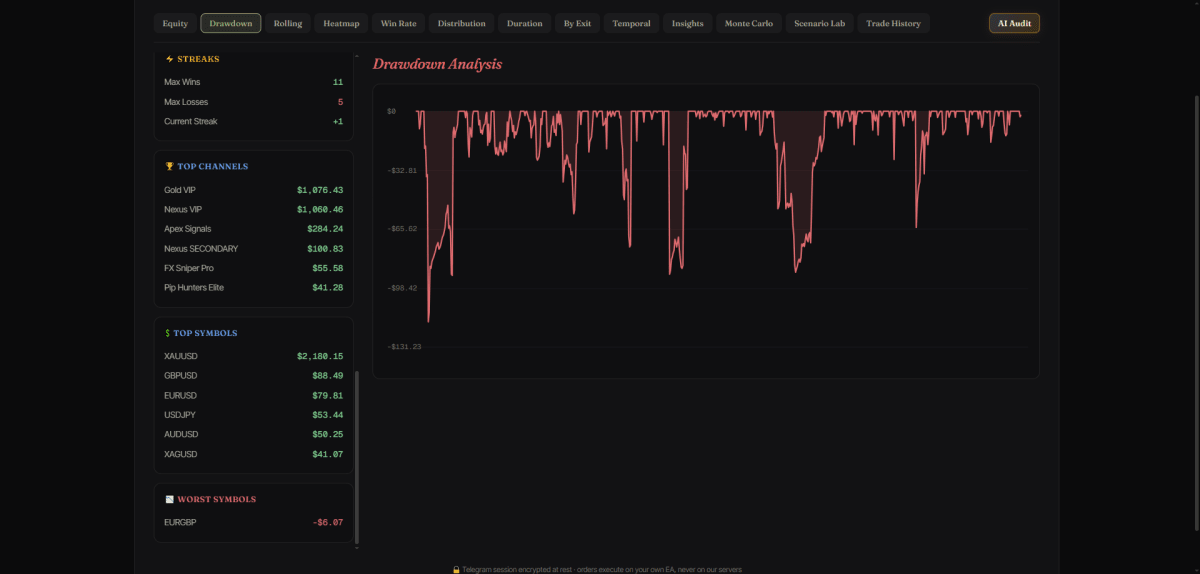The image size is (1200, 574).
Task: Switch to the Monte Carlo tab
Action: click(749, 23)
